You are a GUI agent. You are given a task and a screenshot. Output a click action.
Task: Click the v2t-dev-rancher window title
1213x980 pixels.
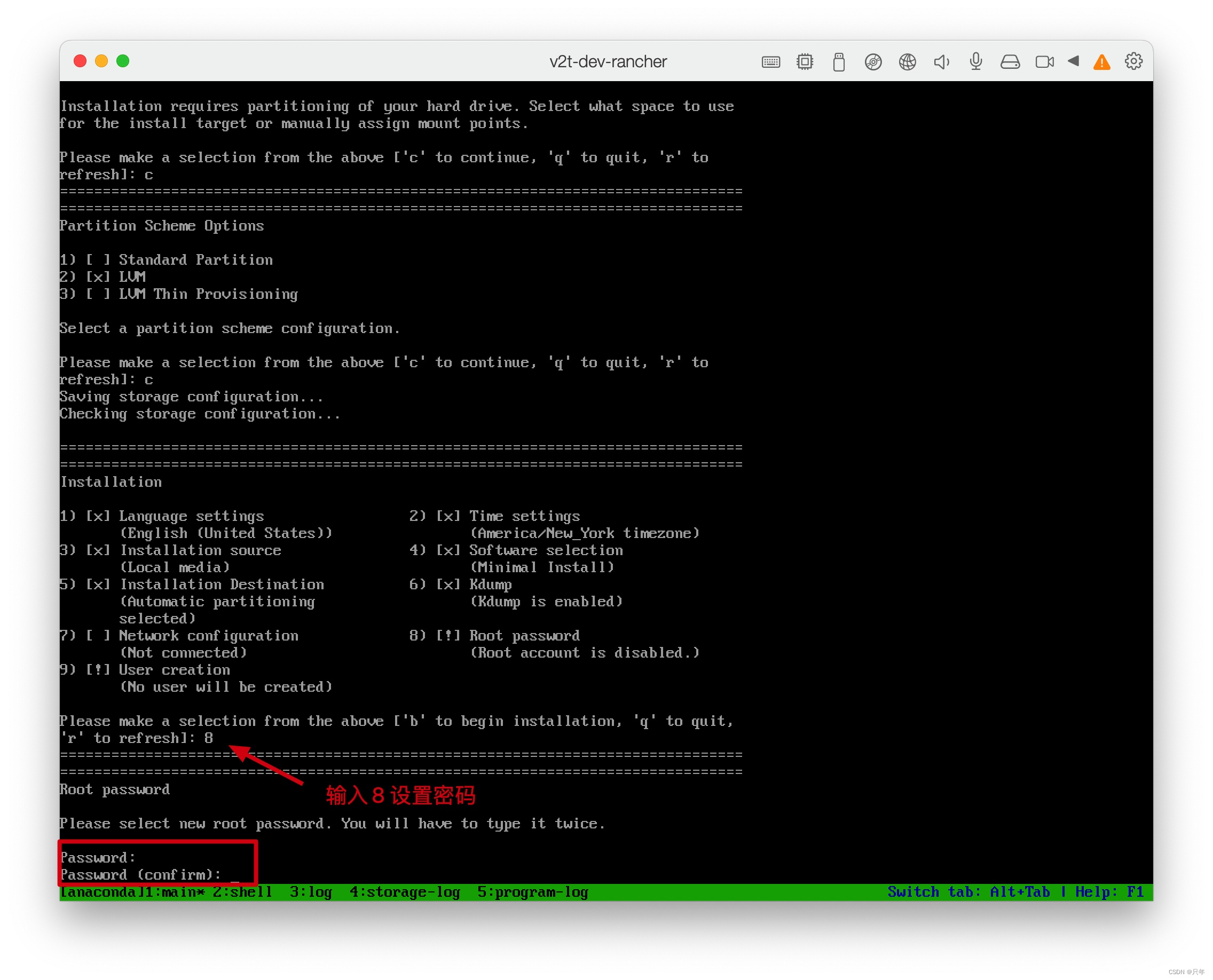coord(608,61)
